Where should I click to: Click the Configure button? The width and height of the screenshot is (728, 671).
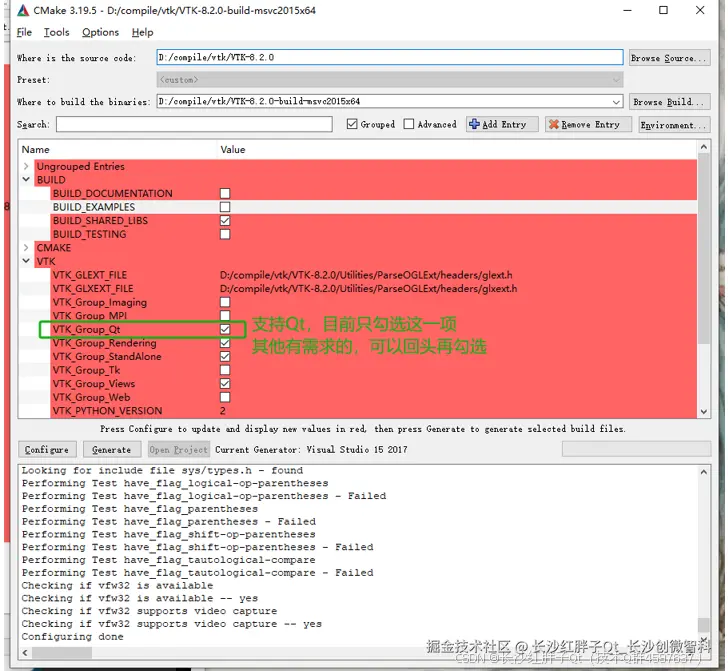pyautogui.click(x=46, y=450)
